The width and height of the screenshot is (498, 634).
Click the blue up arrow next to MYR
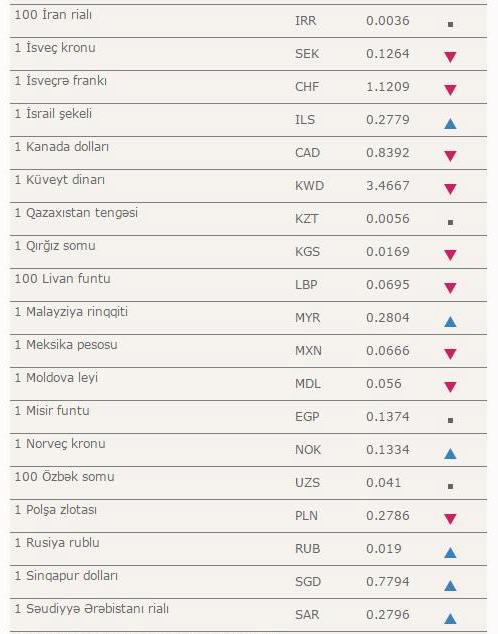coord(450,321)
